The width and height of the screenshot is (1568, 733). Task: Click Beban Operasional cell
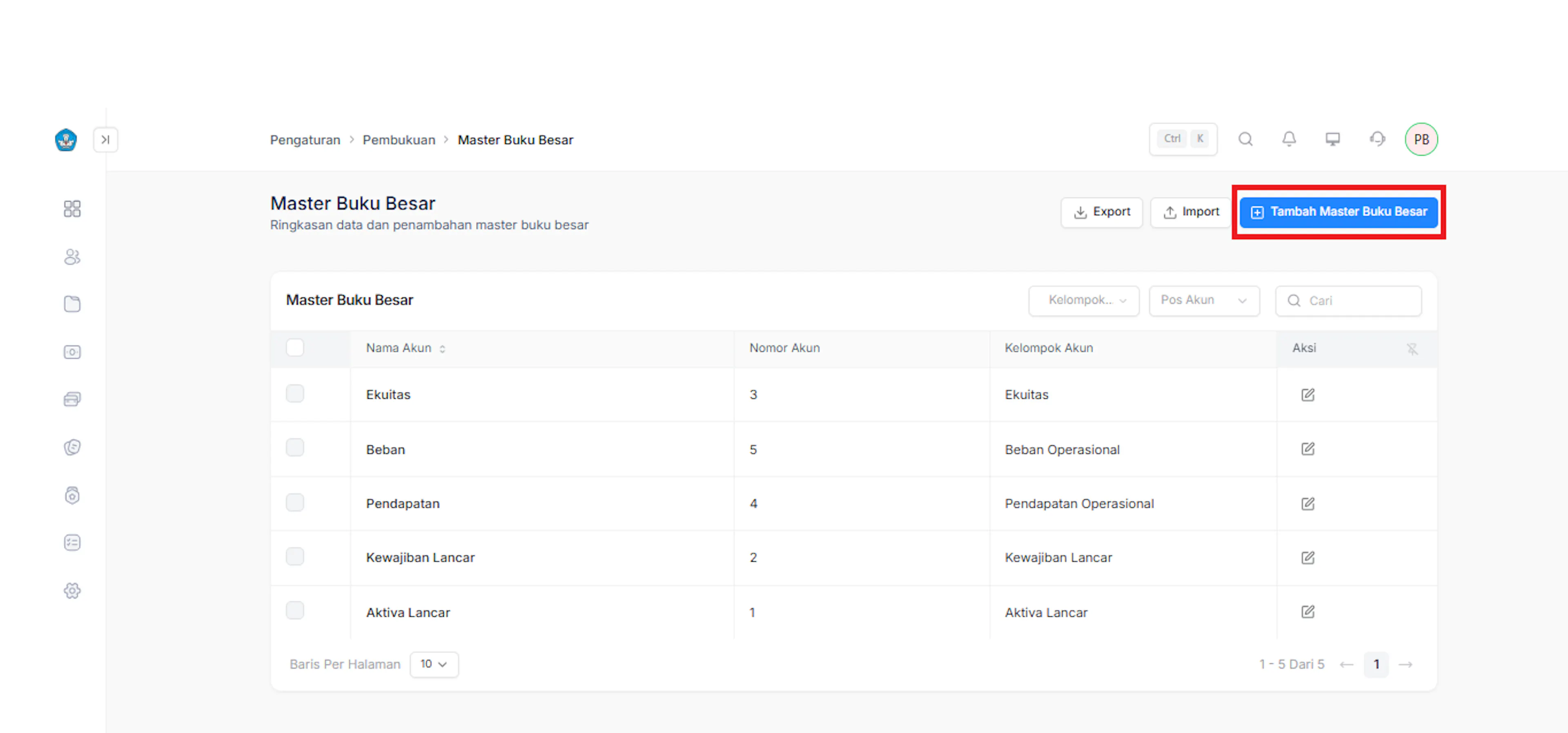(x=1062, y=449)
